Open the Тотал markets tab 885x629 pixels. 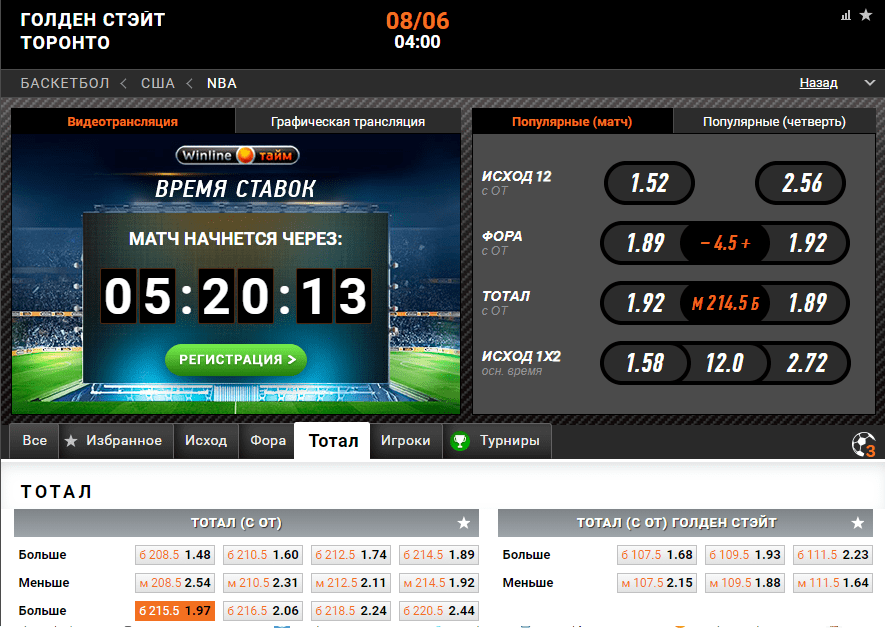click(333, 440)
